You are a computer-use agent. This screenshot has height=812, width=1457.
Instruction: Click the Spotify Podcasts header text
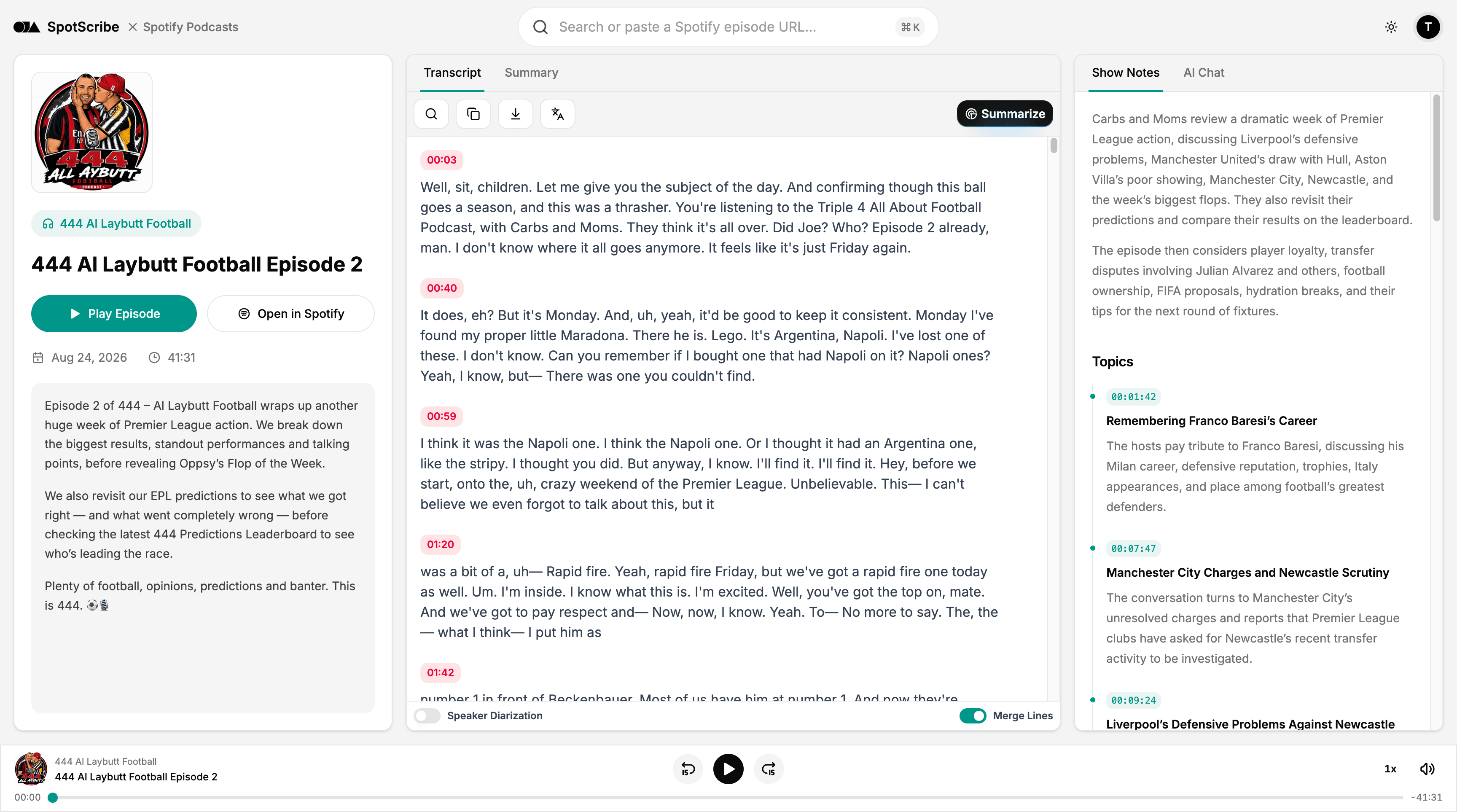click(190, 27)
